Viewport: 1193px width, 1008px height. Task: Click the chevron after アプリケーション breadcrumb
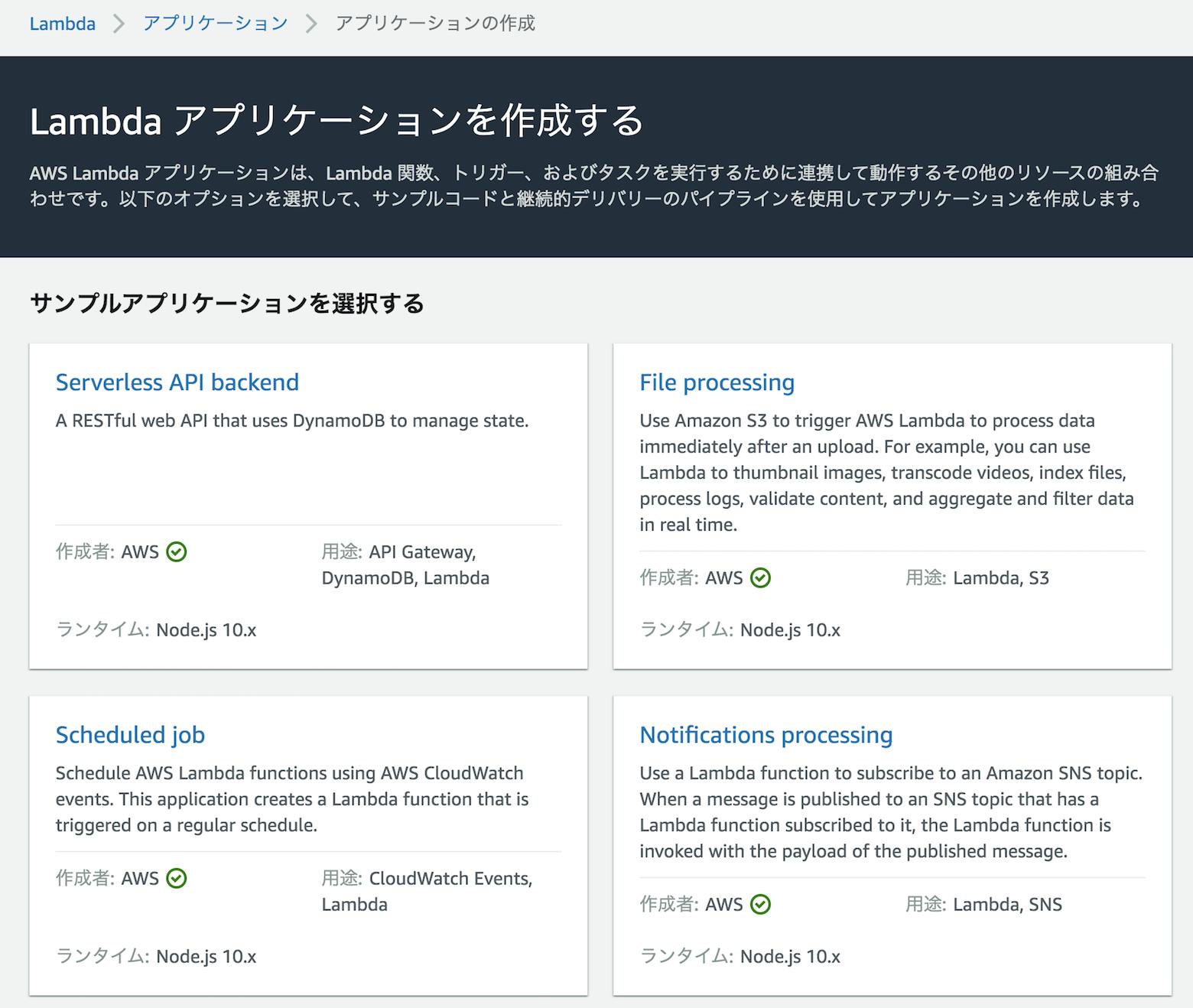pos(310,24)
